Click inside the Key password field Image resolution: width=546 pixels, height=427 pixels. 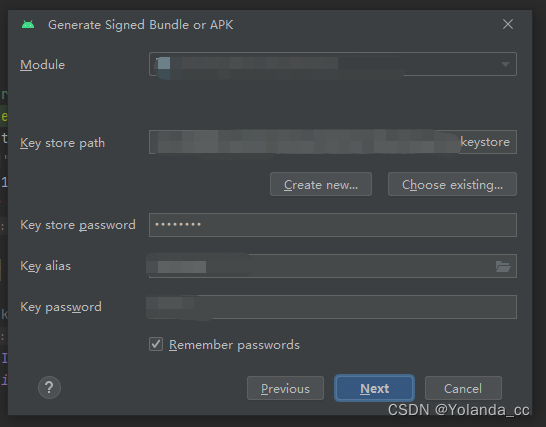[333, 307]
